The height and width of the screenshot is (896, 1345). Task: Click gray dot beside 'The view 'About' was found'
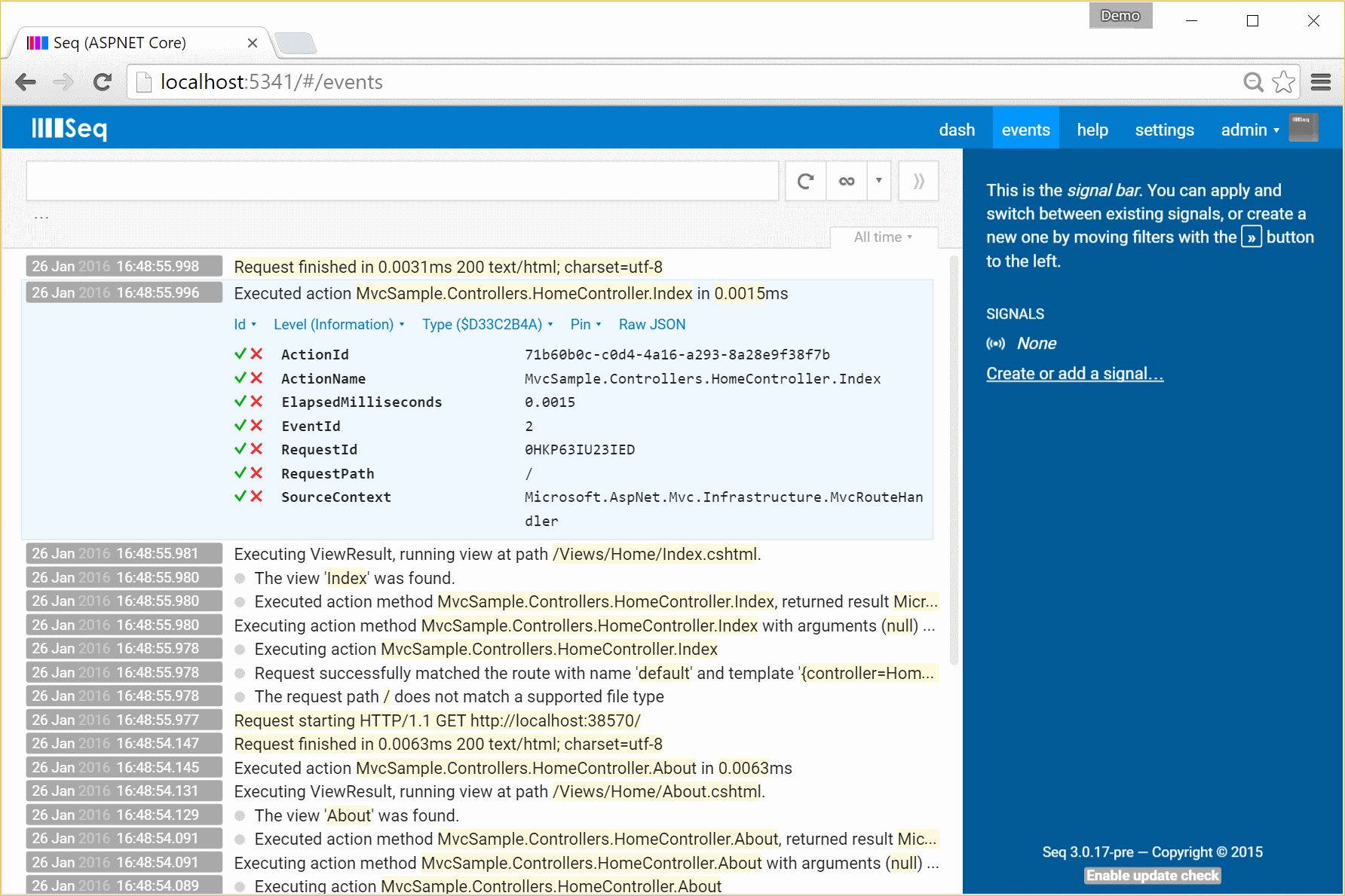(240, 815)
